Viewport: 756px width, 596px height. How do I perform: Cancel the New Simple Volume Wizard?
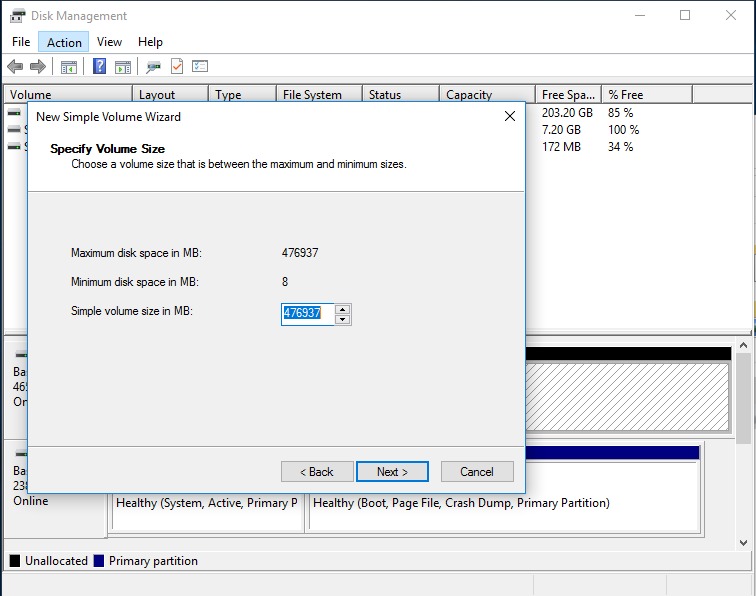coord(476,472)
